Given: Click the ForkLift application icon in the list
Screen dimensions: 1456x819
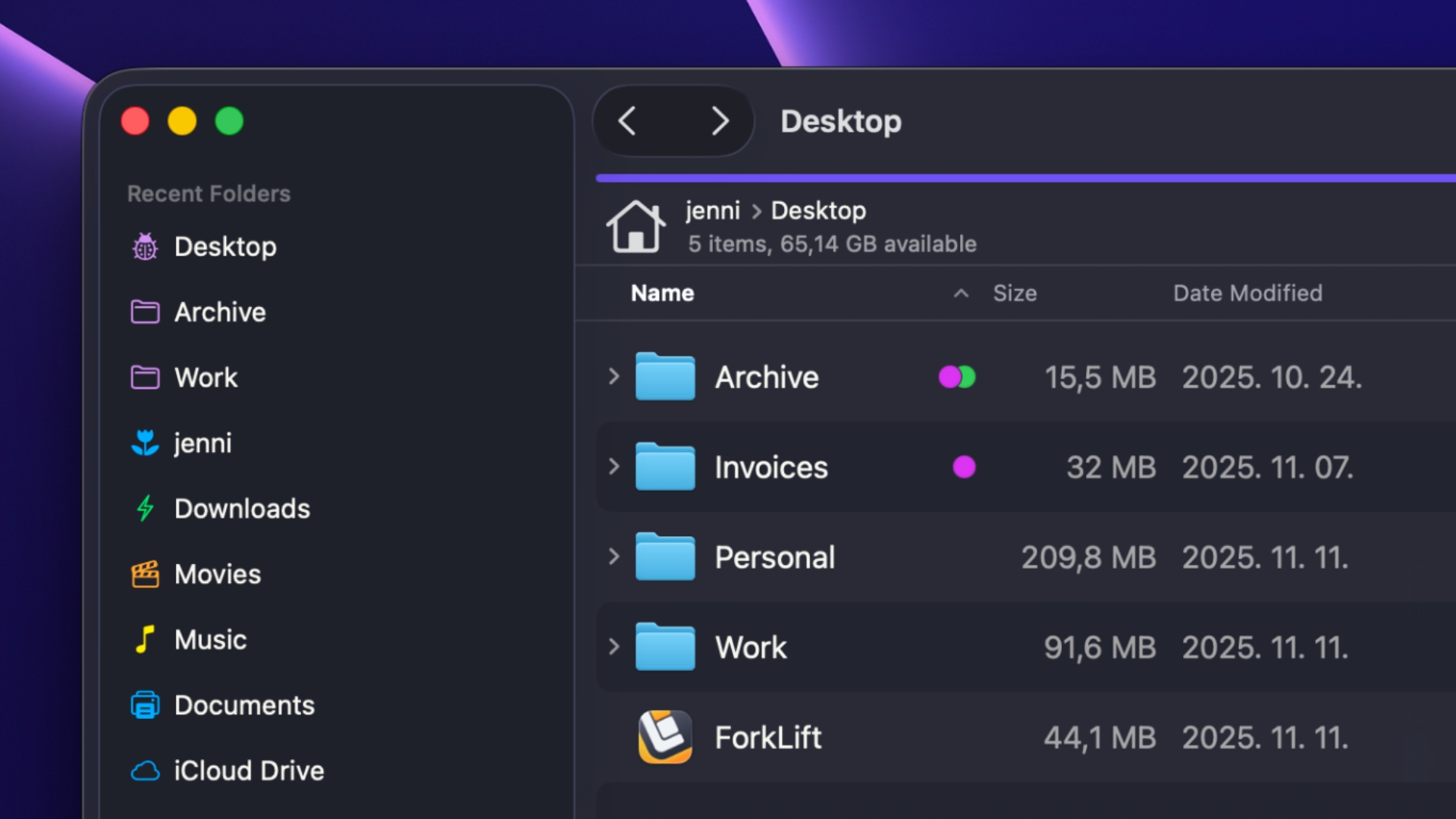Looking at the screenshot, I should click(665, 736).
